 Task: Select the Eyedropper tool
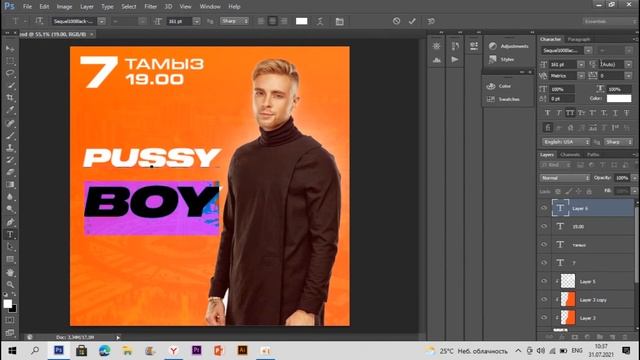tap(10, 110)
